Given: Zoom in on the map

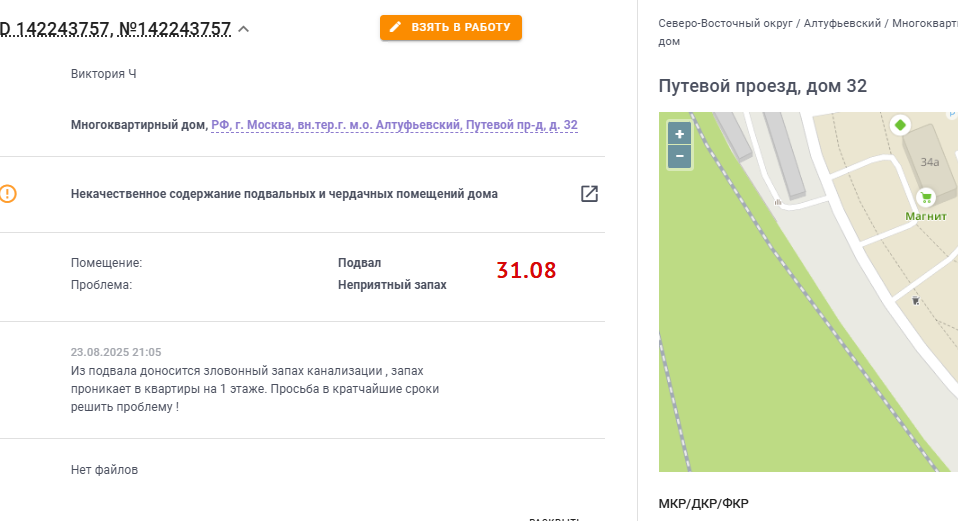Looking at the screenshot, I should tap(679, 134).
